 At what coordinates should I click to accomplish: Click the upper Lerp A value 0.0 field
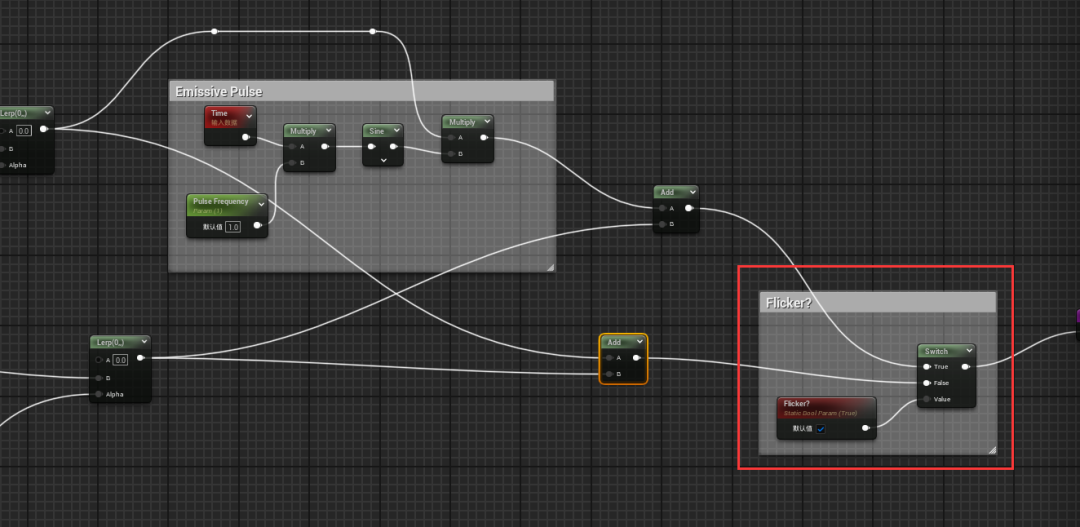click(23, 130)
